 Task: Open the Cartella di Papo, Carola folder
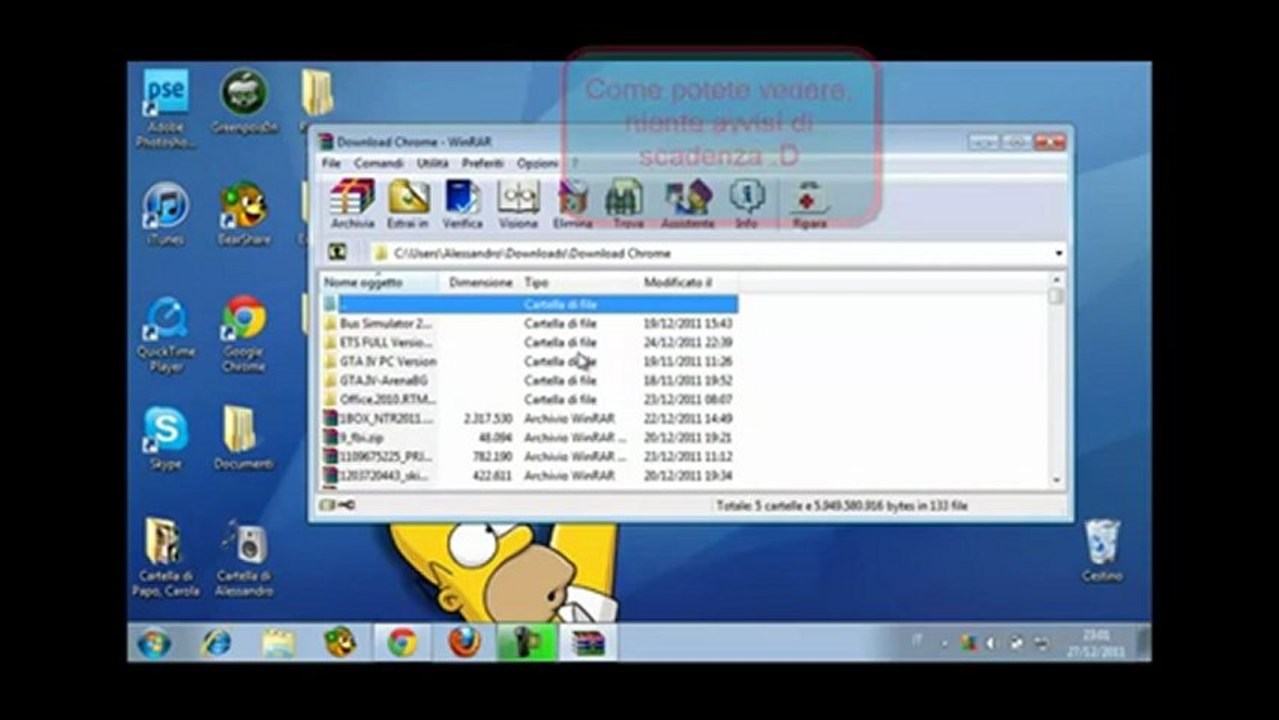pos(165,557)
